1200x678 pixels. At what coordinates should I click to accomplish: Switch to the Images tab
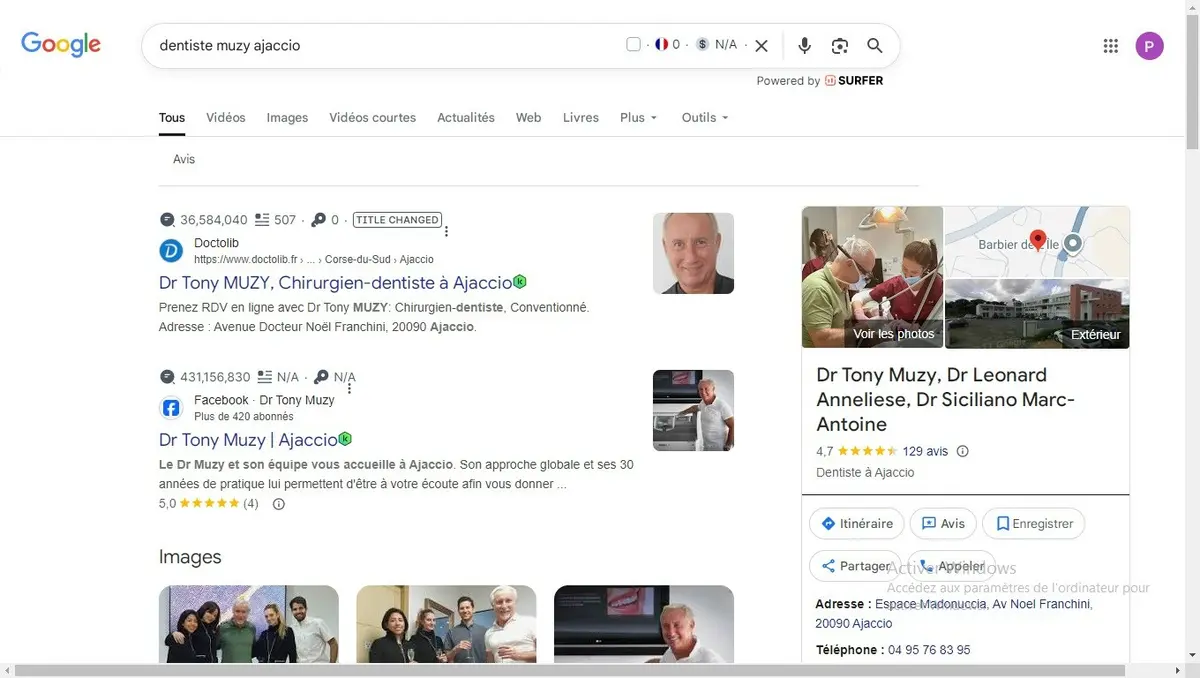(287, 117)
